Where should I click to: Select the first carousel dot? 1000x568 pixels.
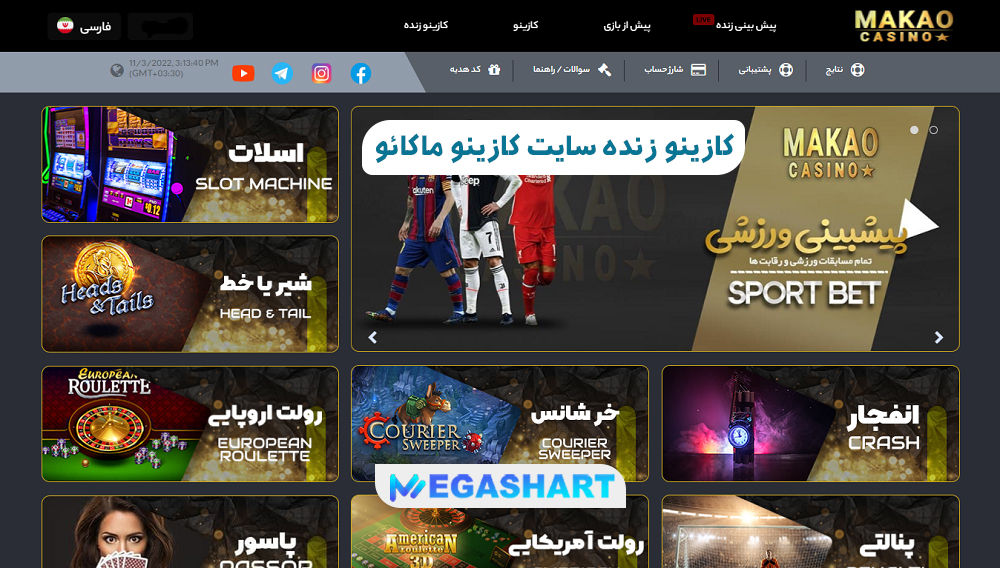point(914,130)
